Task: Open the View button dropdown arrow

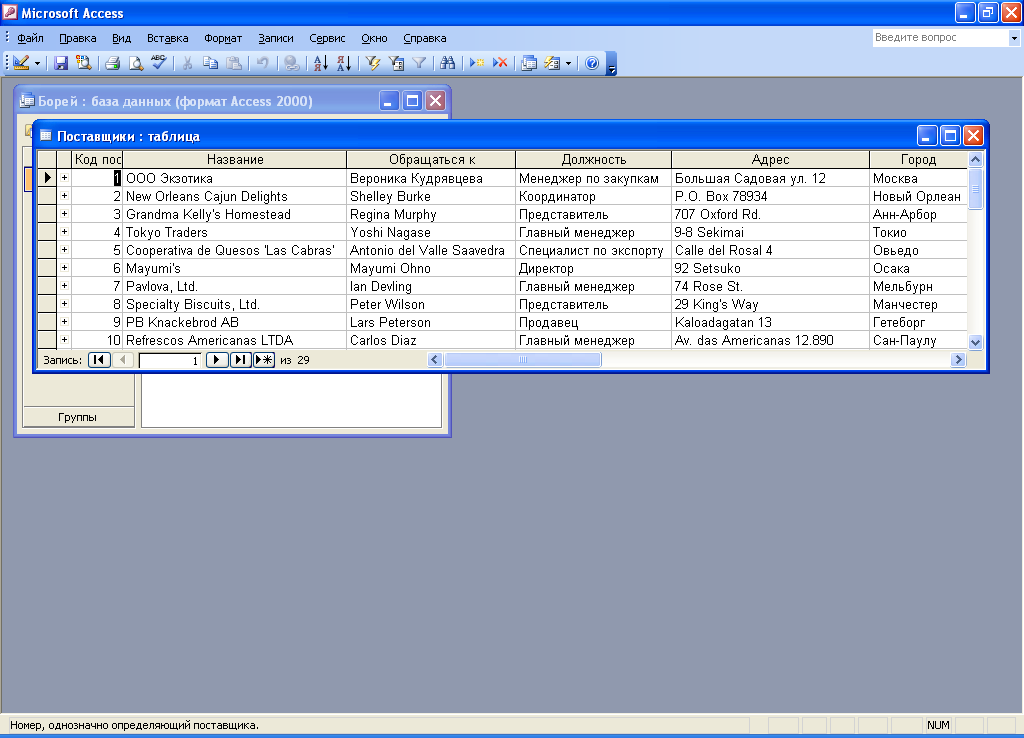Action: pos(37,63)
